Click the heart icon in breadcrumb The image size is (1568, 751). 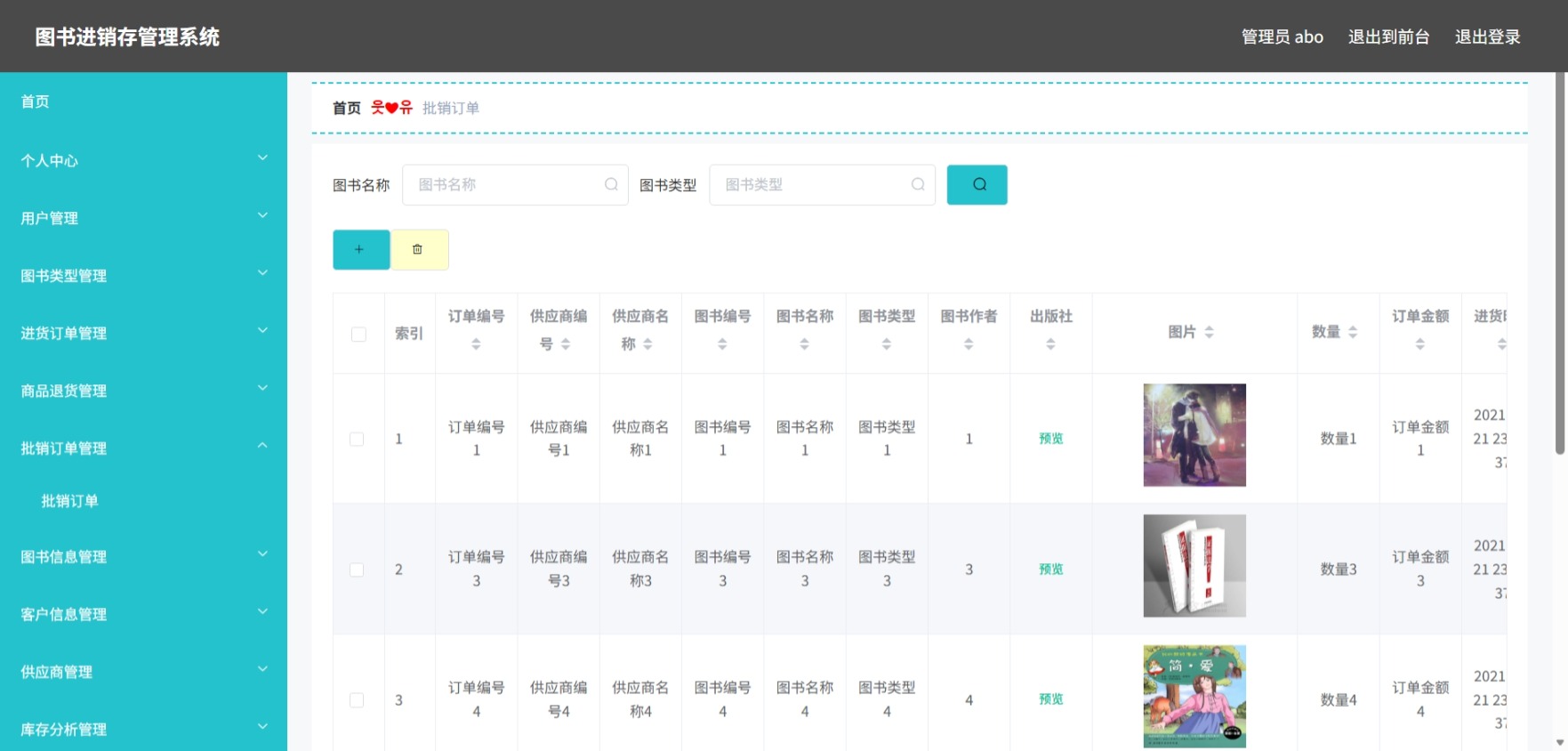click(x=391, y=108)
